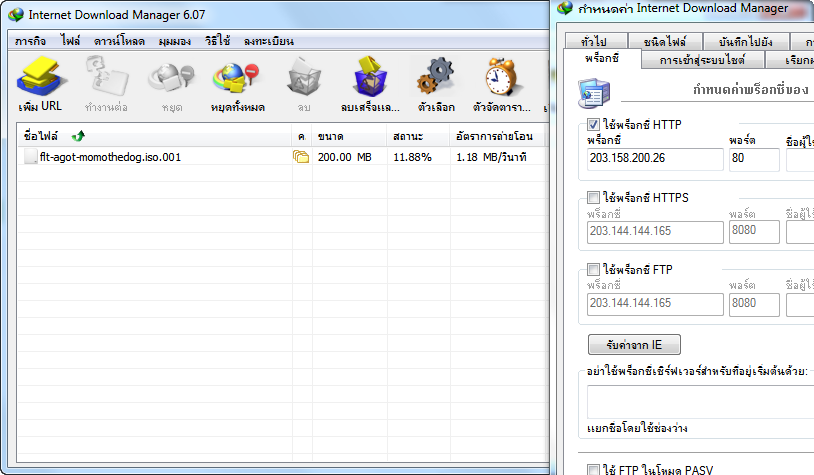The height and width of the screenshot is (475, 814).
Task: Open the ลงทะเบียน (Registration) menu
Action: pyautogui.click(x=269, y=40)
